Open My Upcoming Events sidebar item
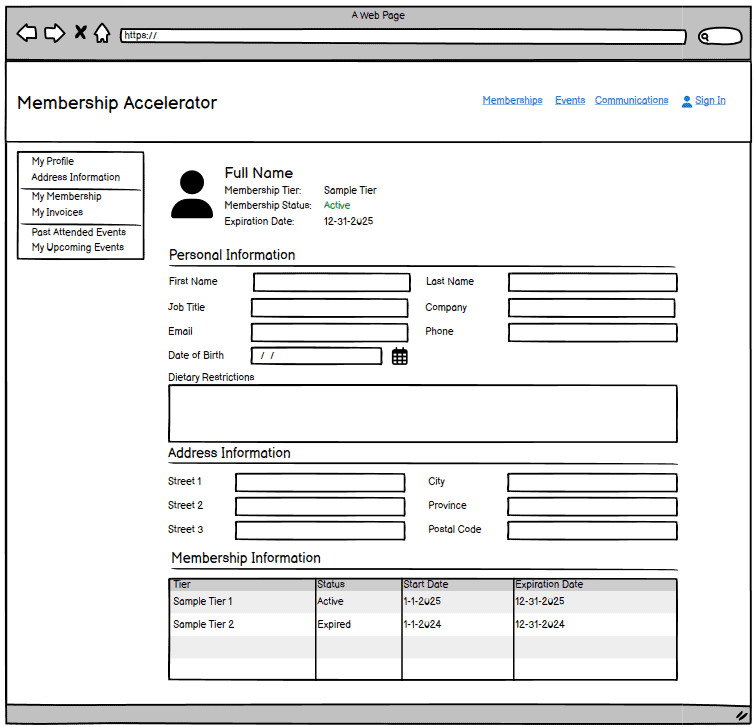 (77, 247)
